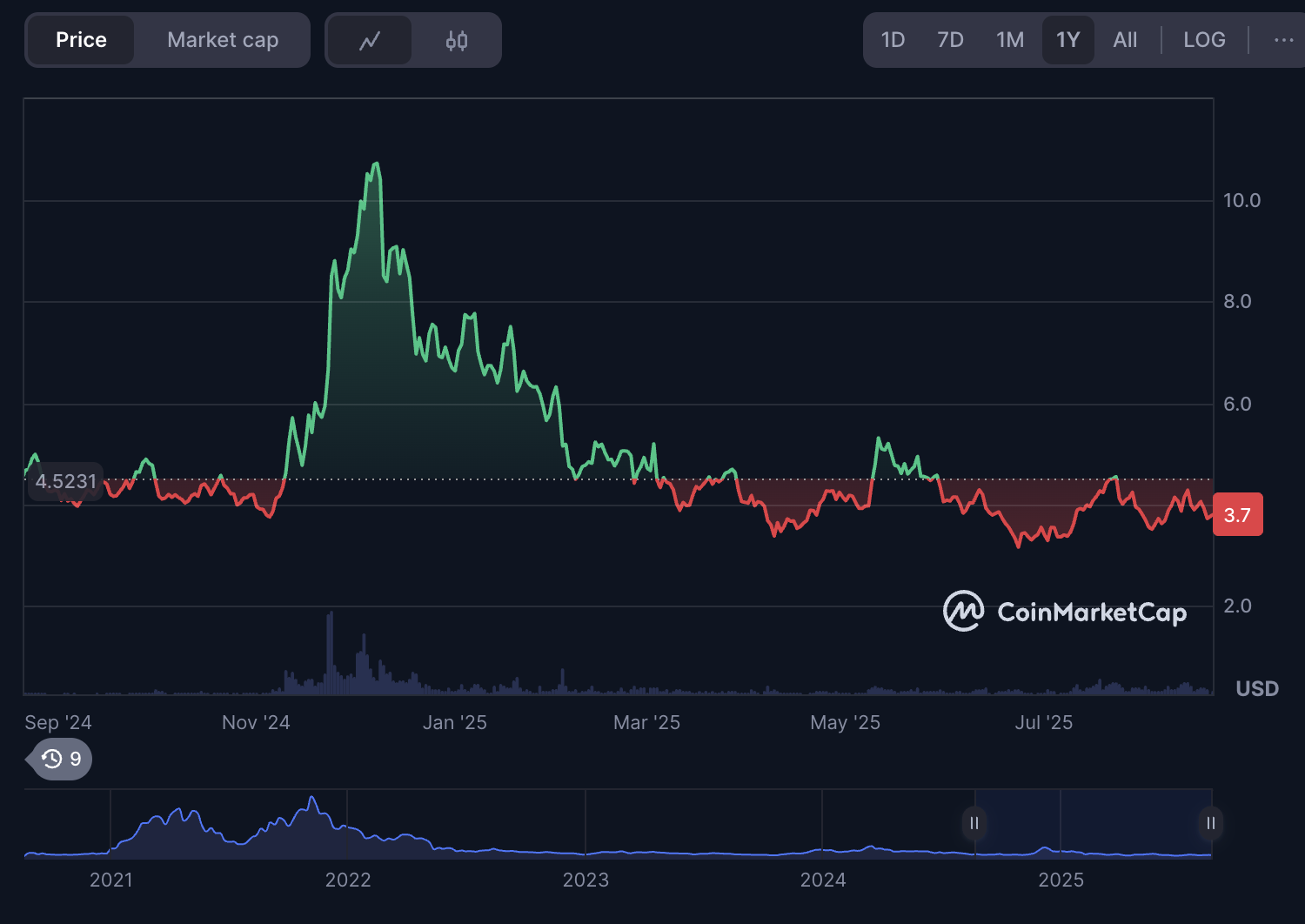The height and width of the screenshot is (924, 1305).
Task: Set time range to 1M
Action: click(x=1010, y=40)
